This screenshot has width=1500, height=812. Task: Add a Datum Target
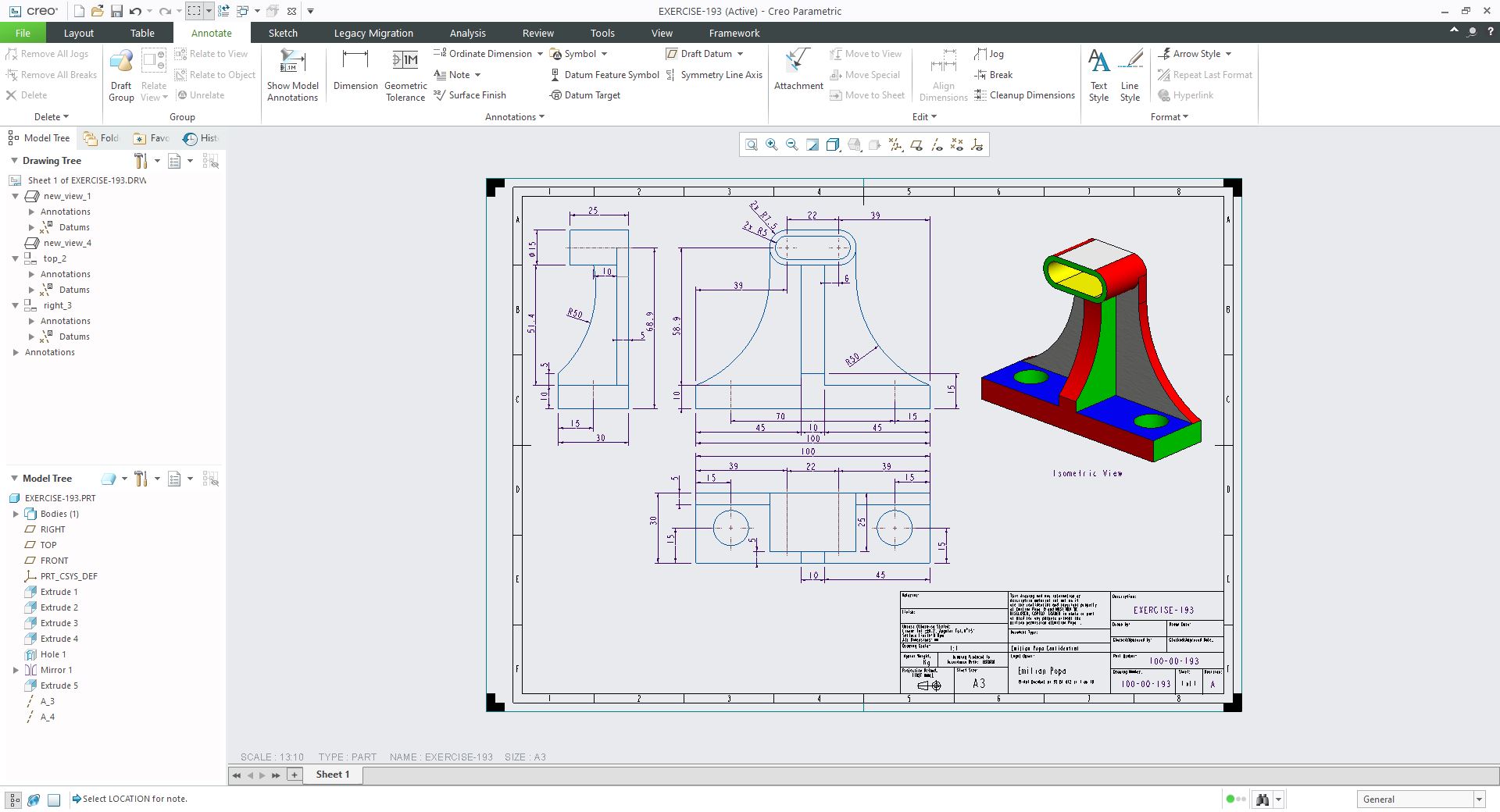click(x=585, y=95)
